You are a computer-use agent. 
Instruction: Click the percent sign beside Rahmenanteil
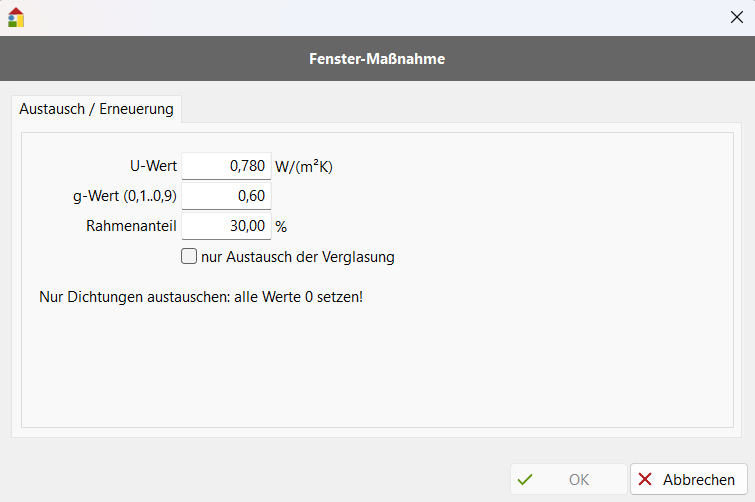coord(281,227)
